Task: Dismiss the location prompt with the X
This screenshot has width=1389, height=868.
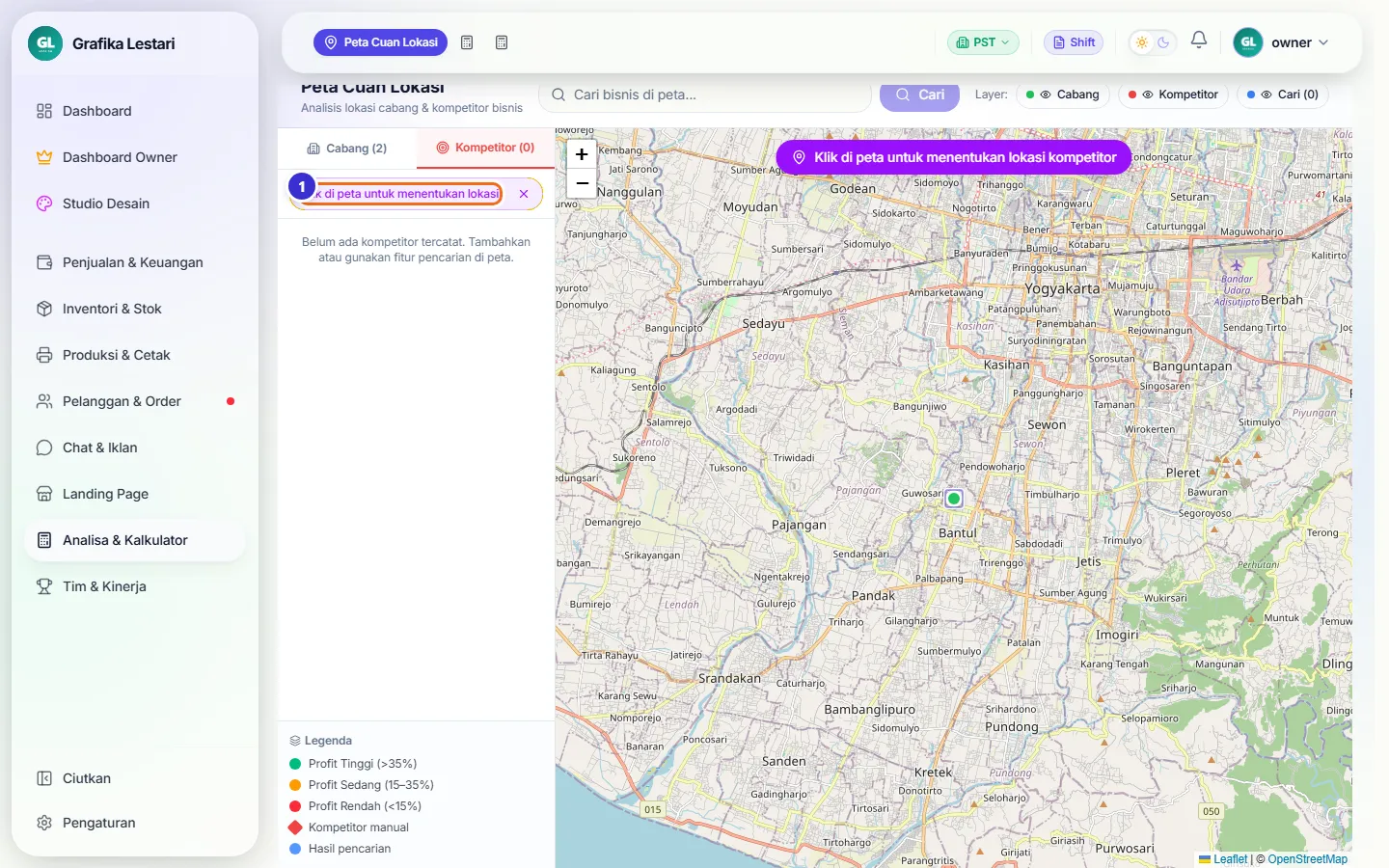Action: coord(524,194)
